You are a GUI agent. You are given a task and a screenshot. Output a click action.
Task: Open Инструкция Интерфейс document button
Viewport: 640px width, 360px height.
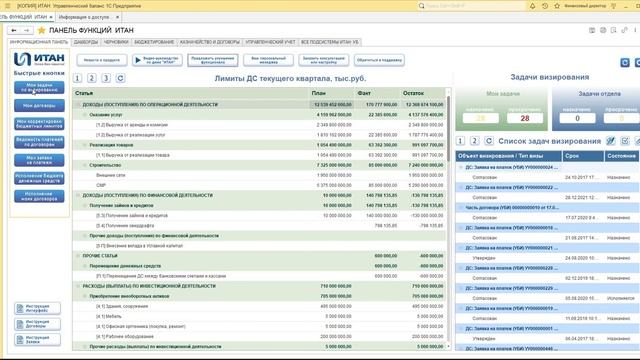tap(38, 308)
